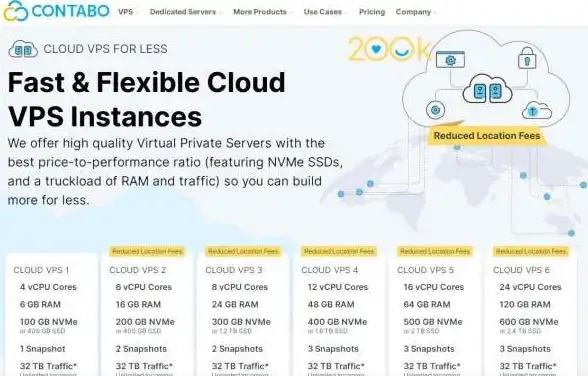
Task: Click the cloud upload arrow icon
Action: point(537,110)
